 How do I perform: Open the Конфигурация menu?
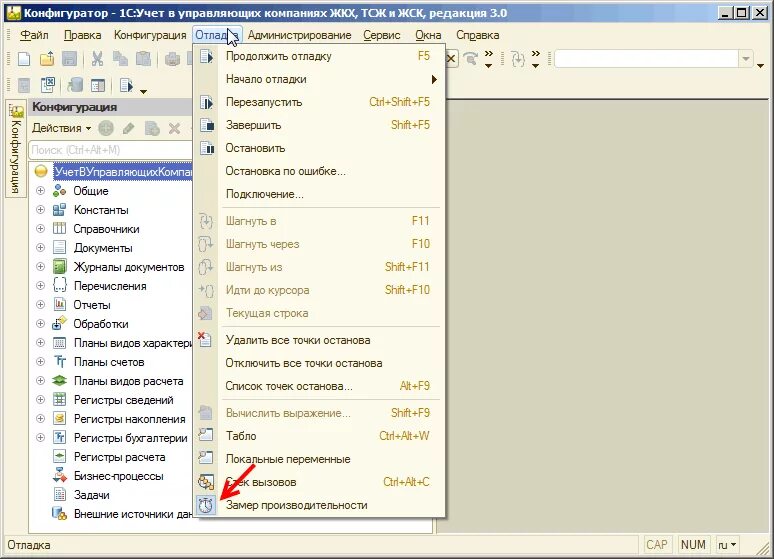pos(150,35)
